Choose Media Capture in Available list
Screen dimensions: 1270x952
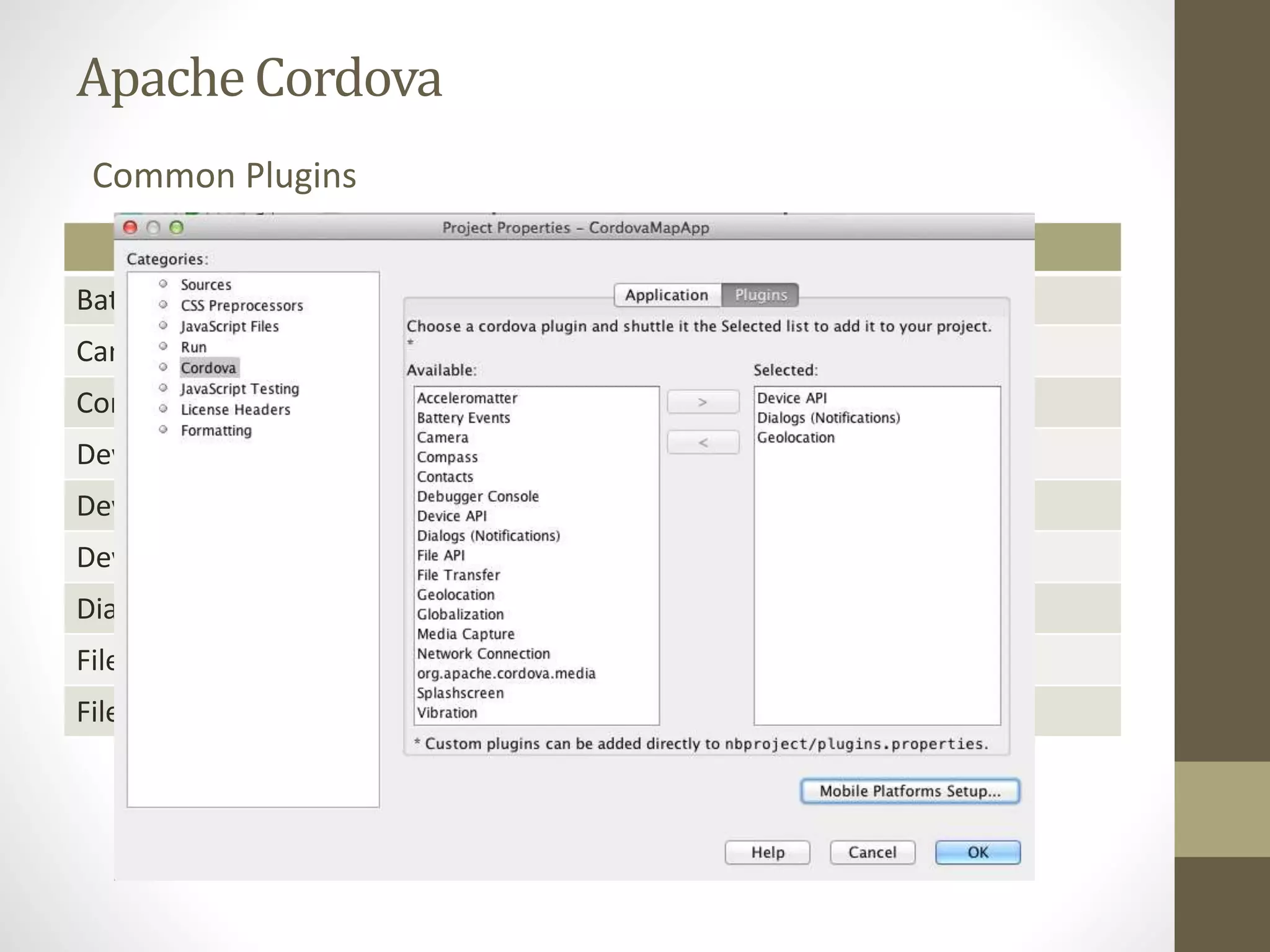pos(466,634)
